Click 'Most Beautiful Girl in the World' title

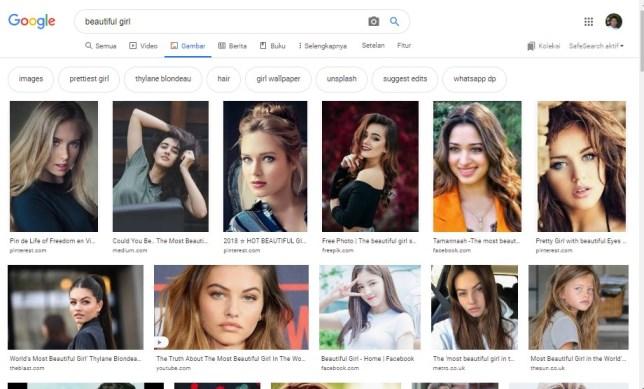click(578, 359)
